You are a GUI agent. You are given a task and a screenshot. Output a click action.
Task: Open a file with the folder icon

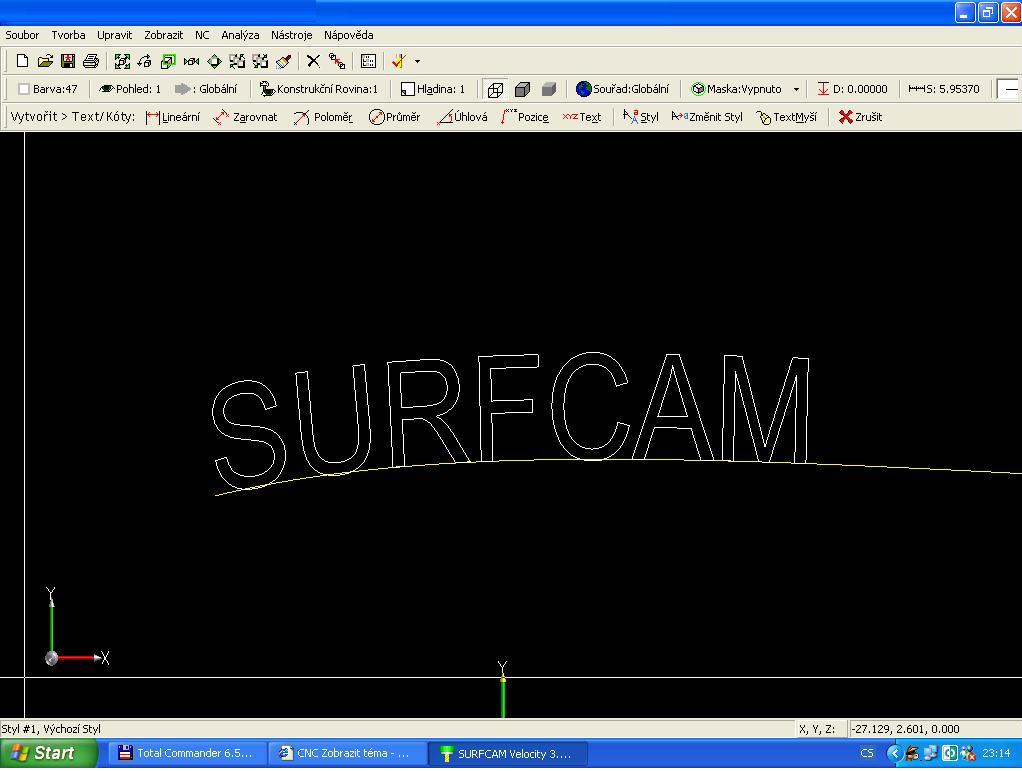point(45,61)
